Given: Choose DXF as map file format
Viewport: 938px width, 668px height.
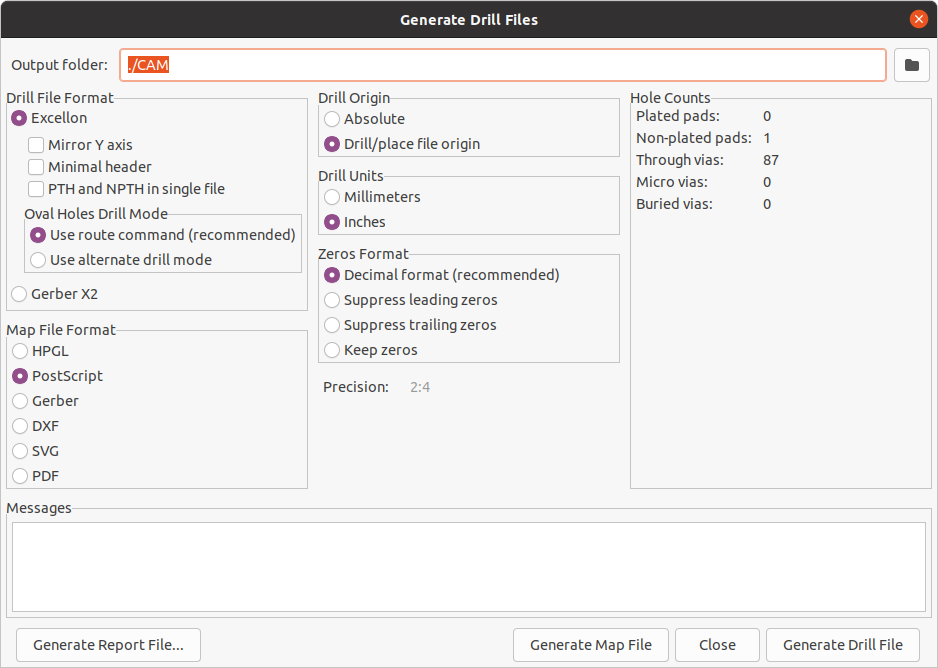Looking at the screenshot, I should point(18,425).
